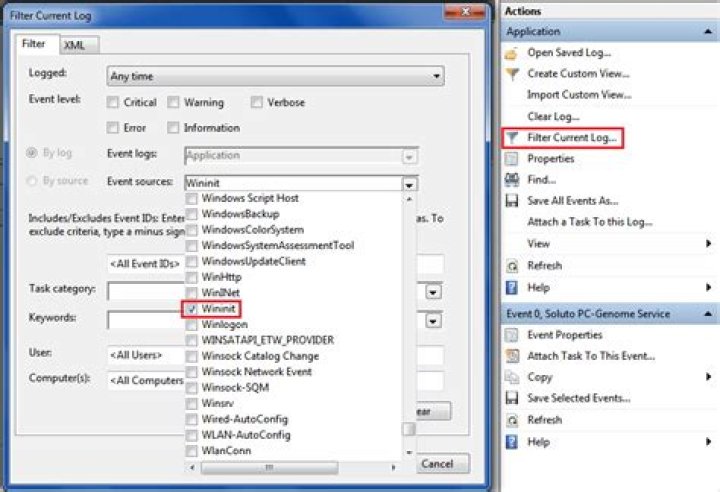The height and width of the screenshot is (492, 720).
Task: Click the Event Properties icon
Action: 512,335
